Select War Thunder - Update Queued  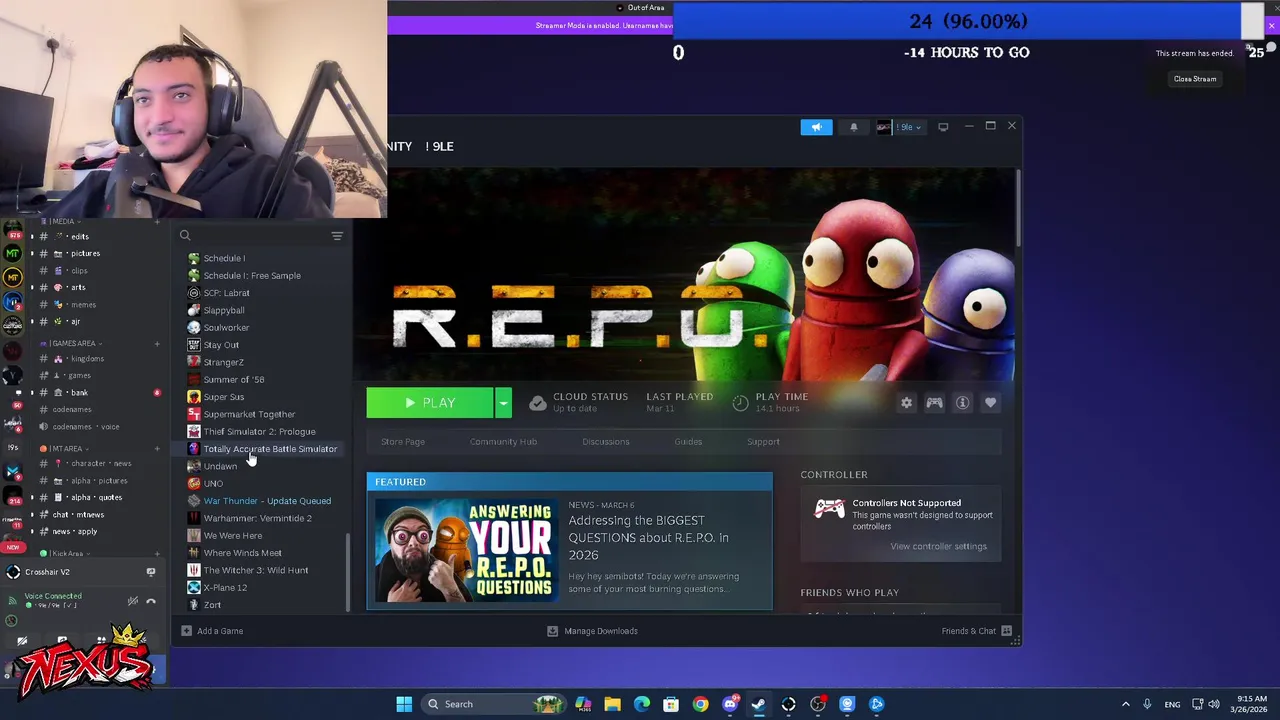[x=265, y=501]
